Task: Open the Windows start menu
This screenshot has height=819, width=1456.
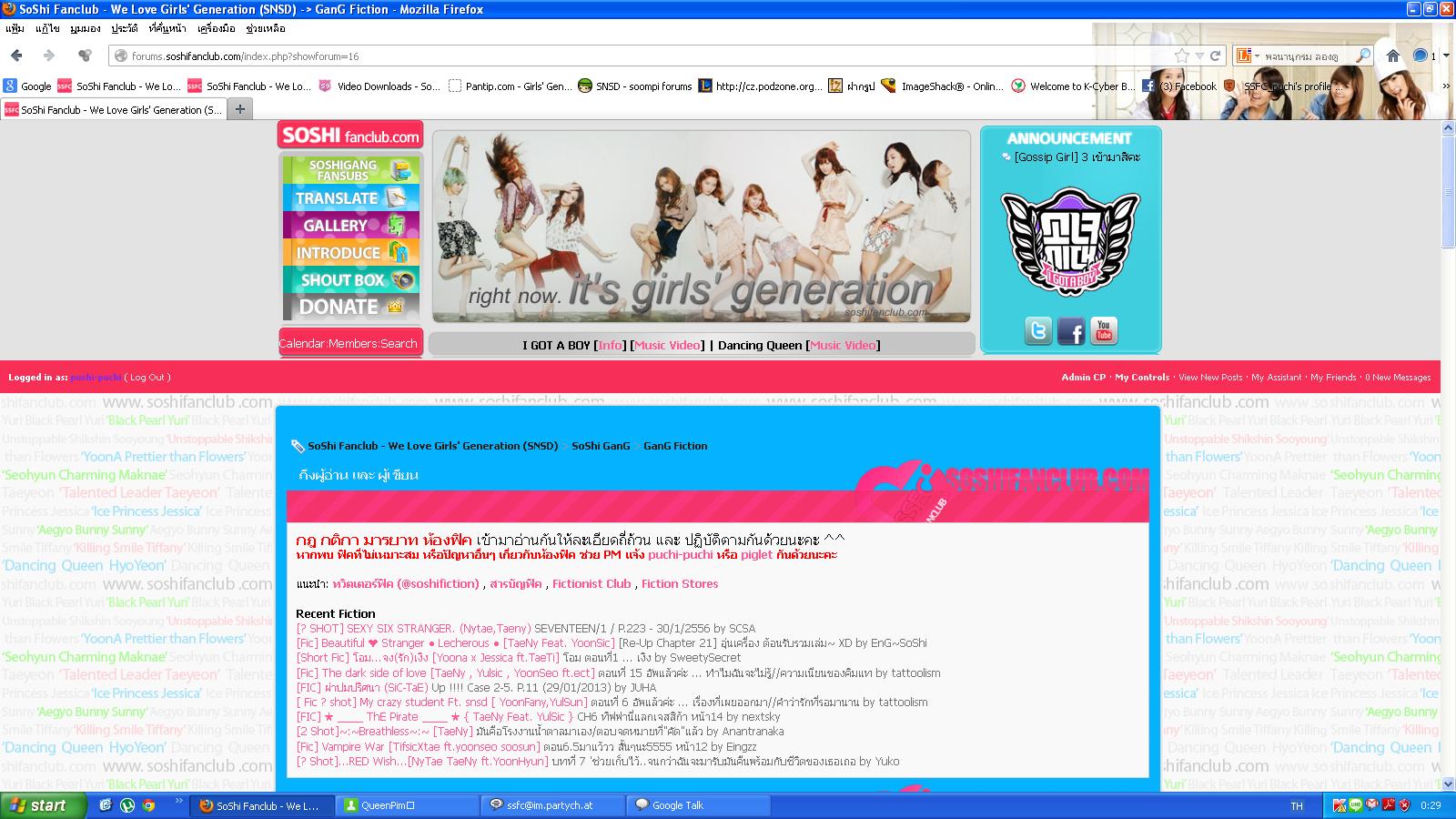Action: [x=44, y=805]
